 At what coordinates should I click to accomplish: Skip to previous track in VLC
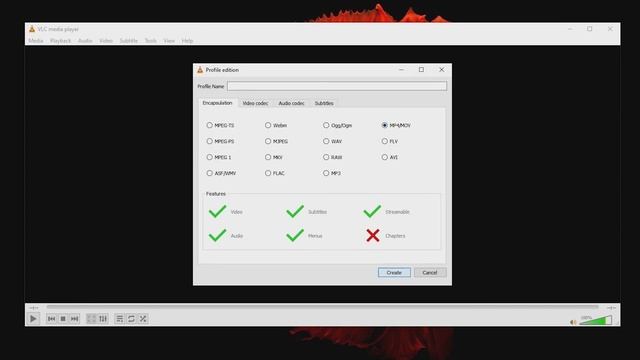[51, 318]
